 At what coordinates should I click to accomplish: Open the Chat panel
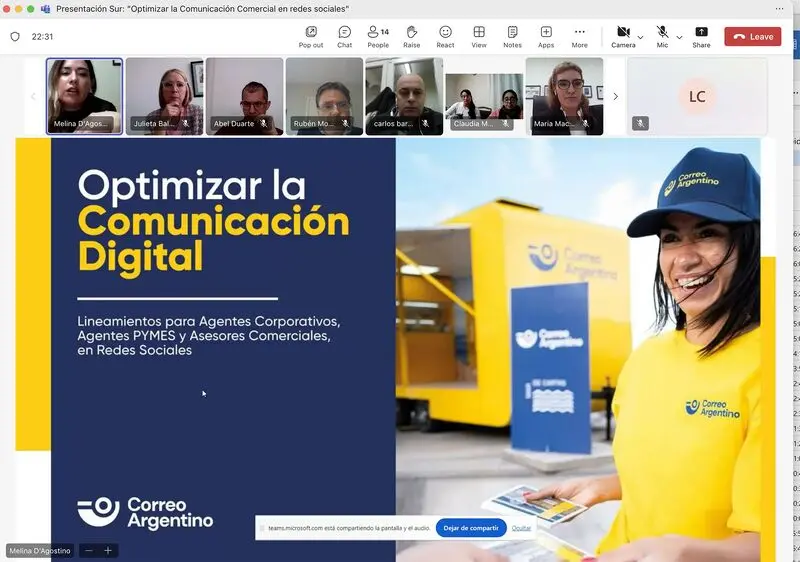(344, 37)
